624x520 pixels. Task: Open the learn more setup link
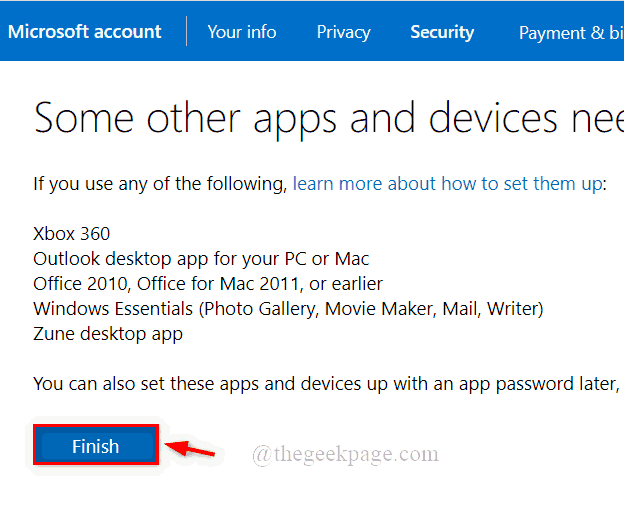coord(449,184)
